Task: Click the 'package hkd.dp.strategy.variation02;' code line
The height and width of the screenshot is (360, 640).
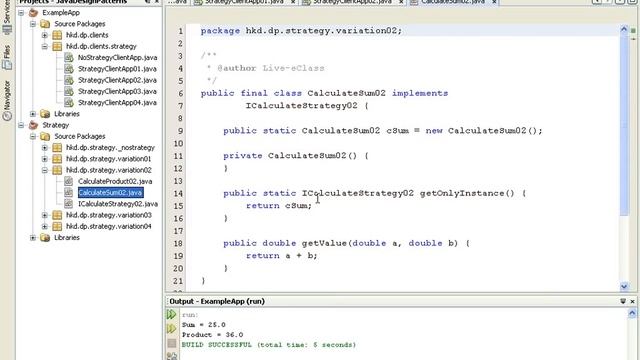Action: coord(301,31)
